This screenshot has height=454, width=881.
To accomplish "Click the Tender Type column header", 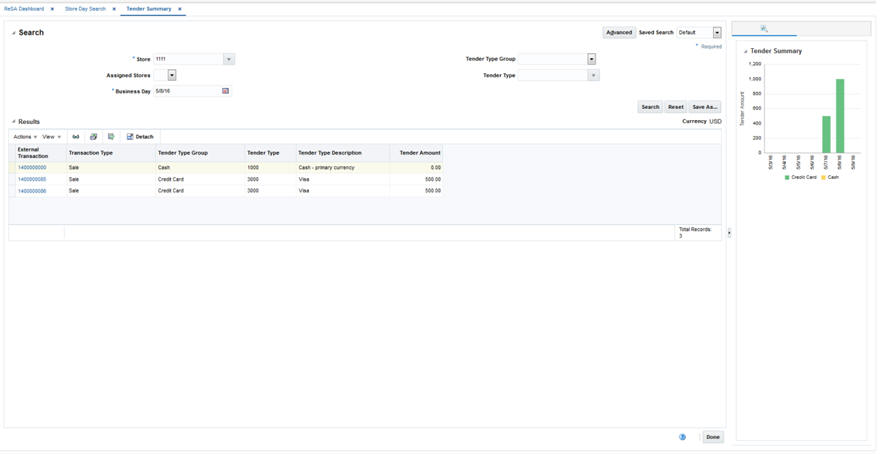I will (x=270, y=153).
